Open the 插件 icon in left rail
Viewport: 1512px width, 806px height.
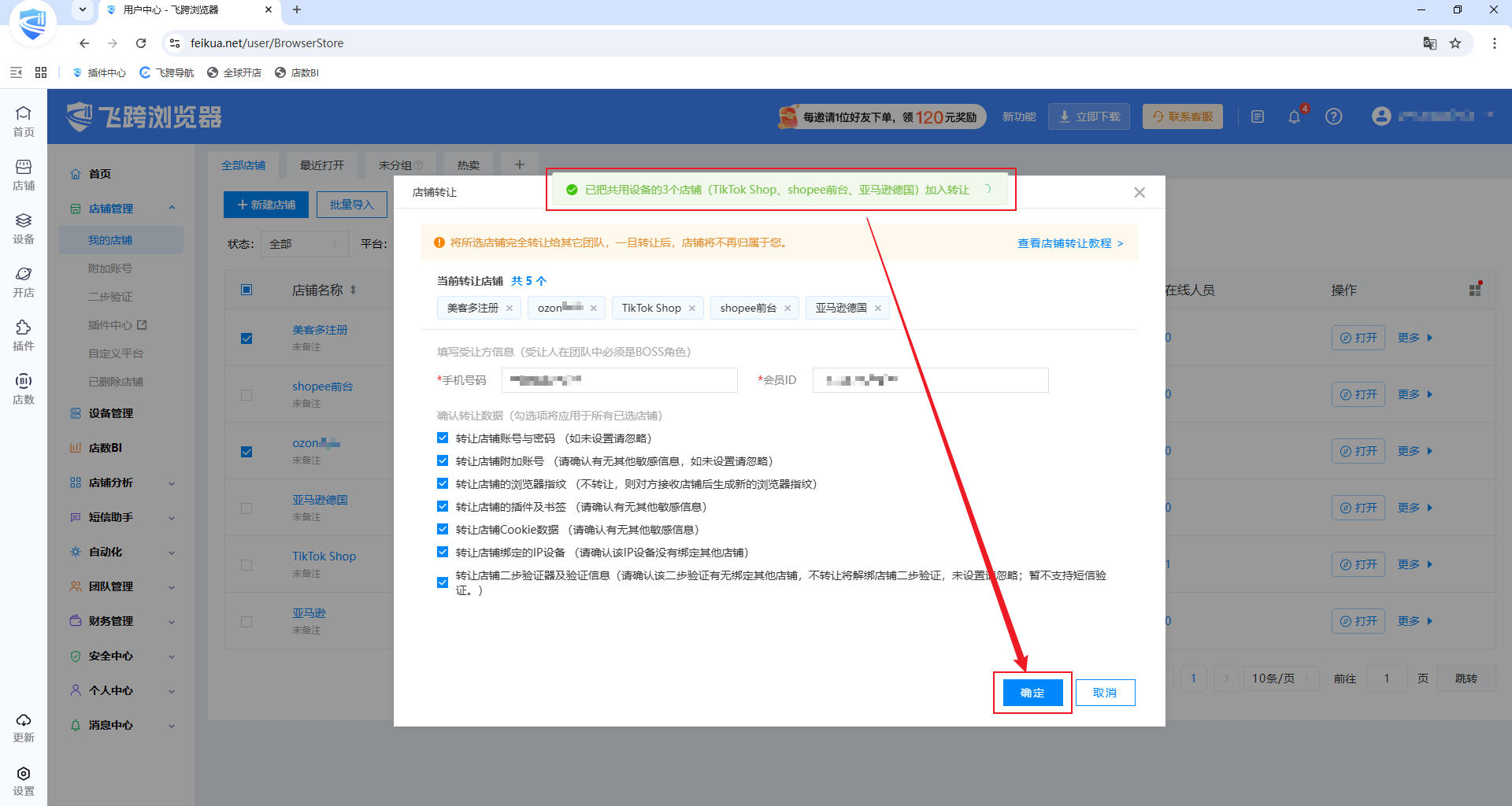pos(24,335)
